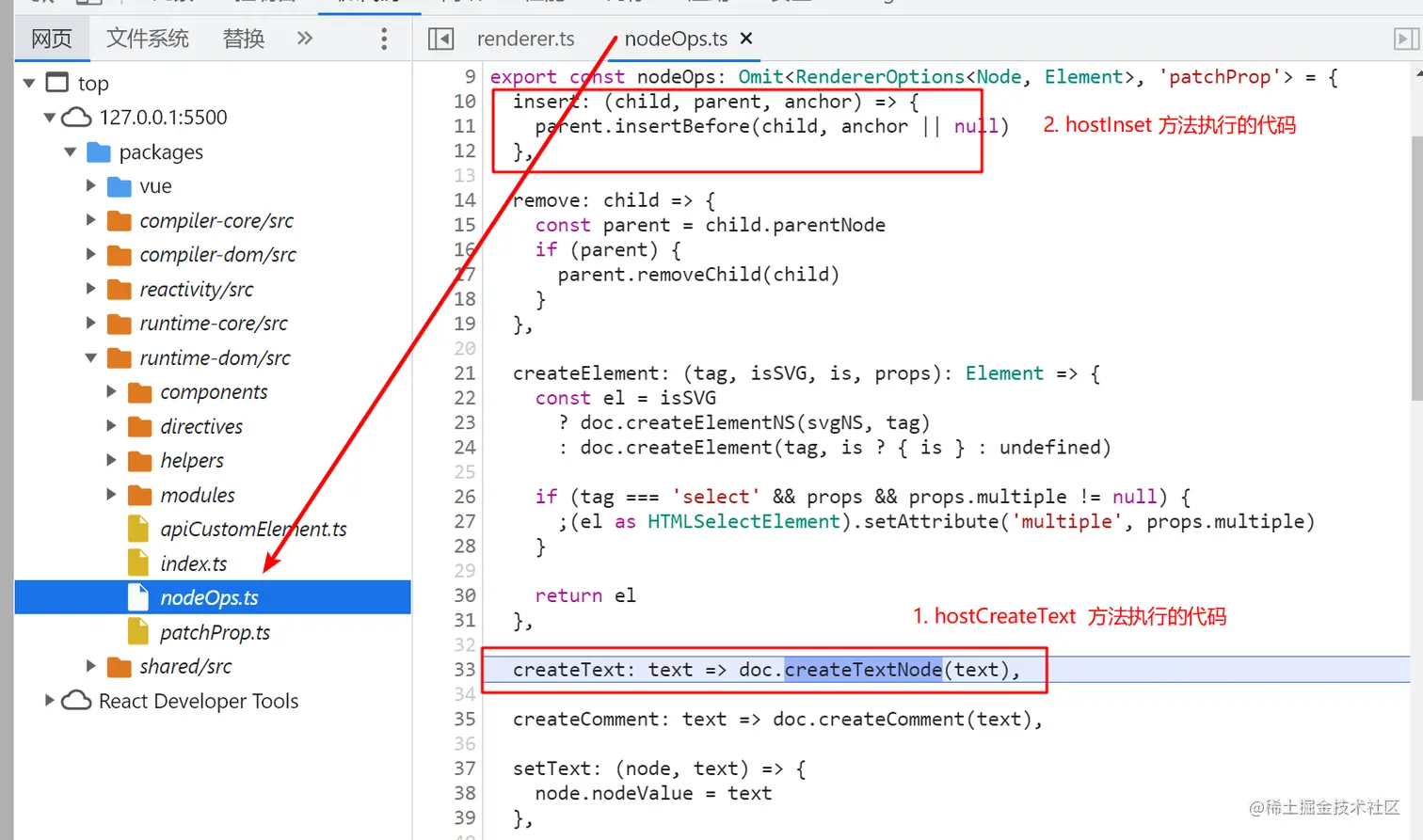
Task: Click the modules folder icon
Action: [140, 495]
